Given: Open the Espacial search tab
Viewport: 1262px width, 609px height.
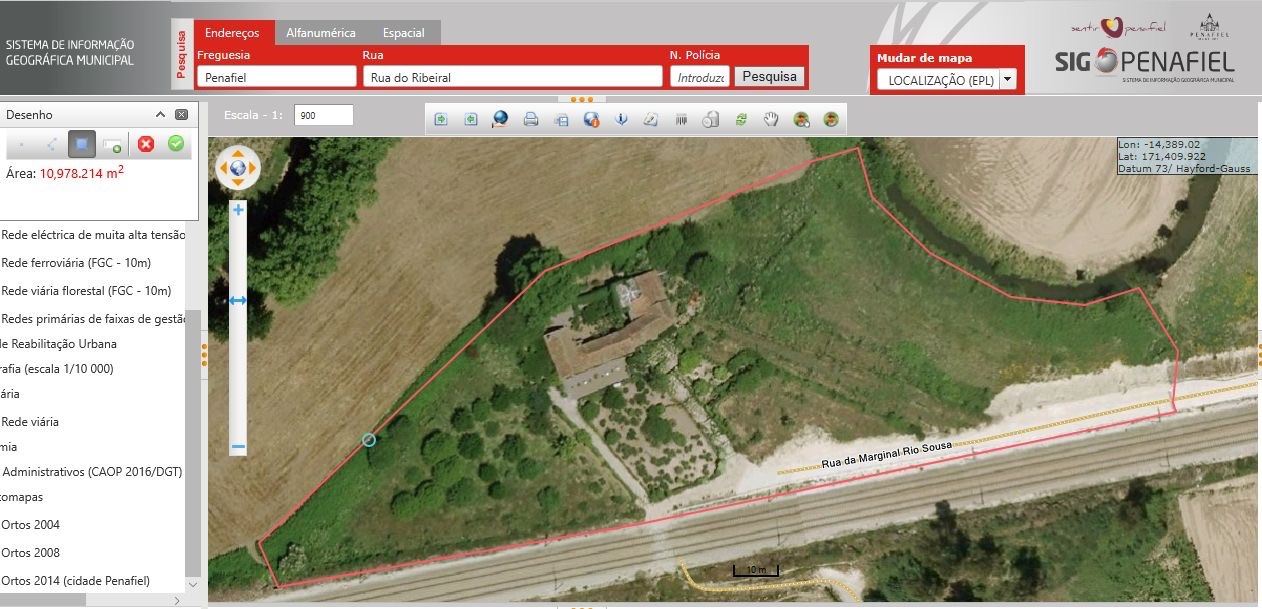Looking at the screenshot, I should coord(403,33).
